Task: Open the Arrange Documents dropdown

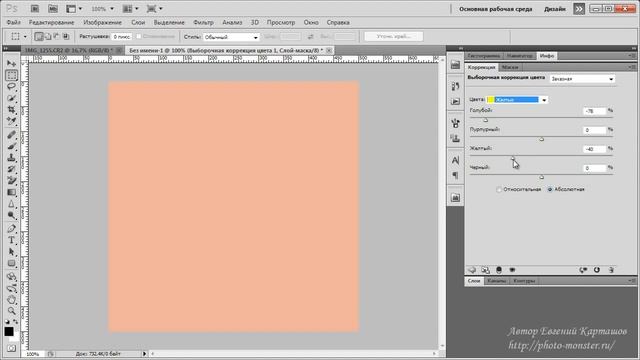Action: 131,9
